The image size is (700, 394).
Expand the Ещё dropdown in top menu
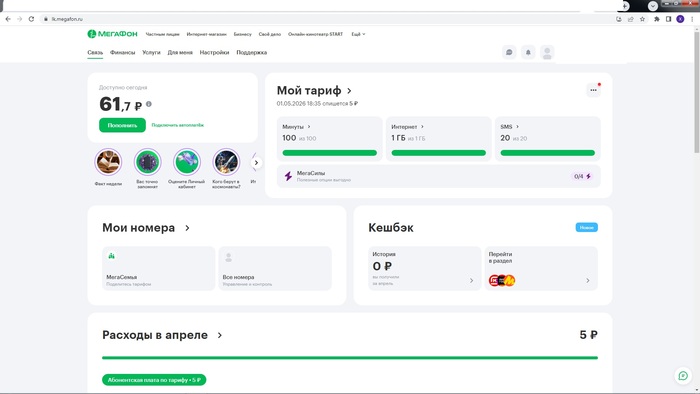(x=358, y=34)
